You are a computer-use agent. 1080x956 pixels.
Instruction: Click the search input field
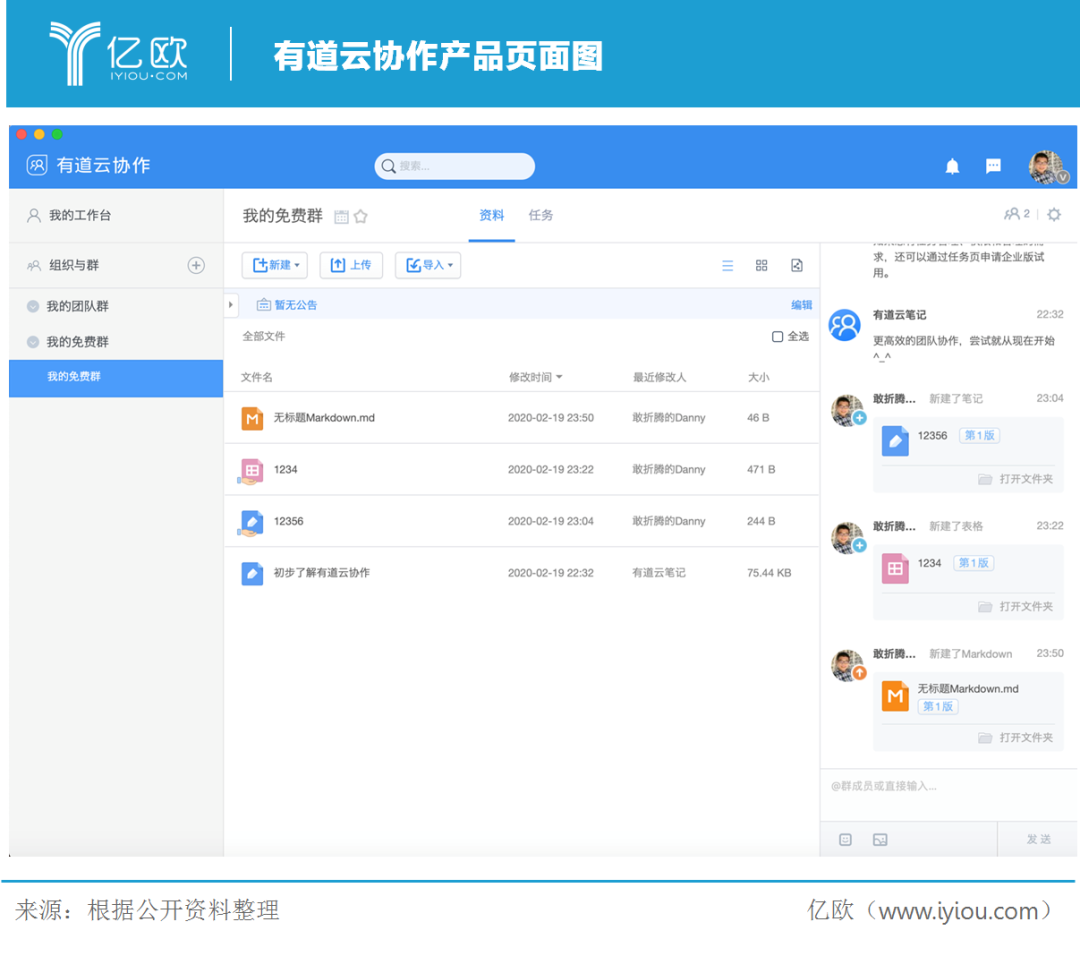[455, 166]
